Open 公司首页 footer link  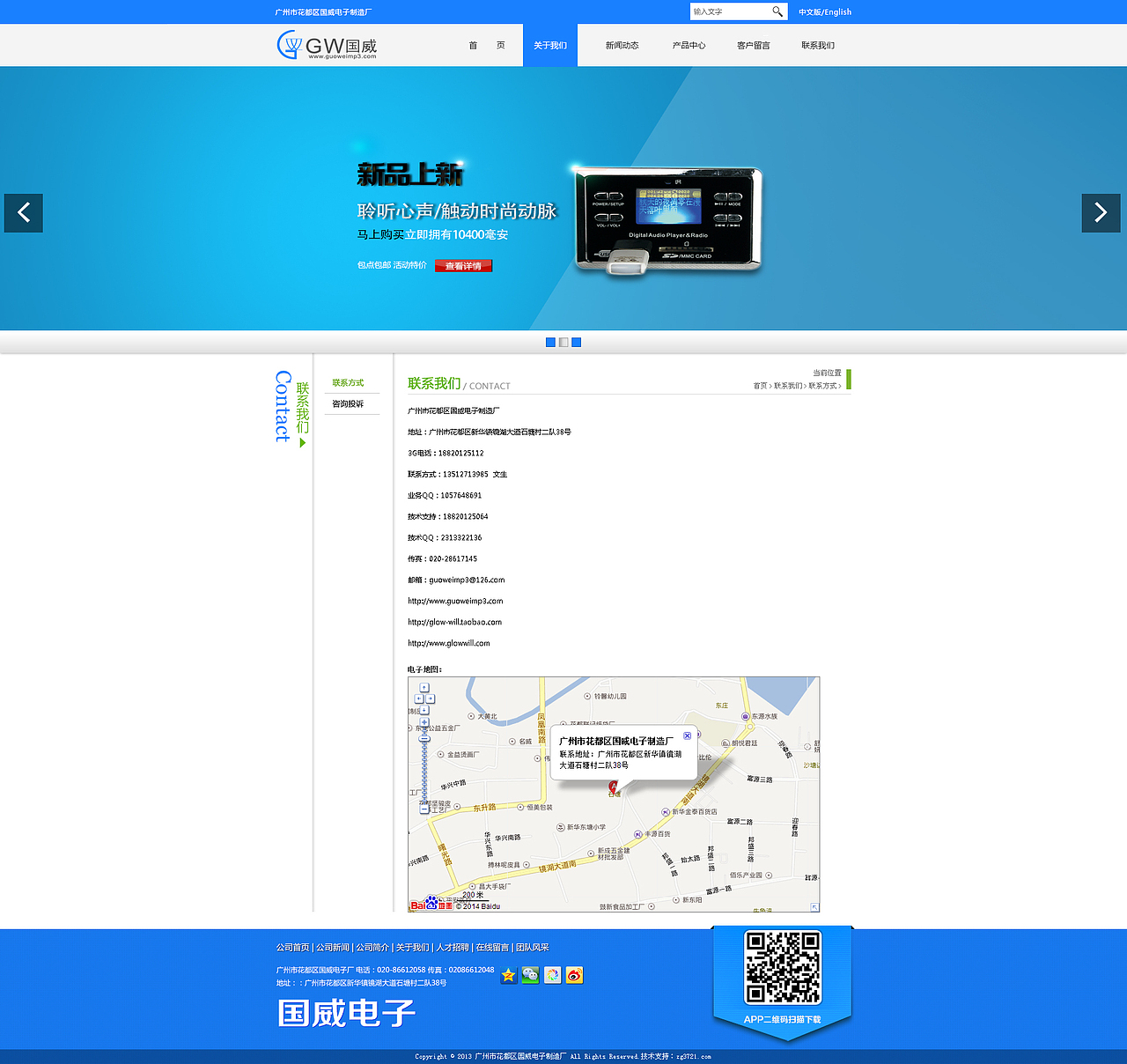point(293,947)
